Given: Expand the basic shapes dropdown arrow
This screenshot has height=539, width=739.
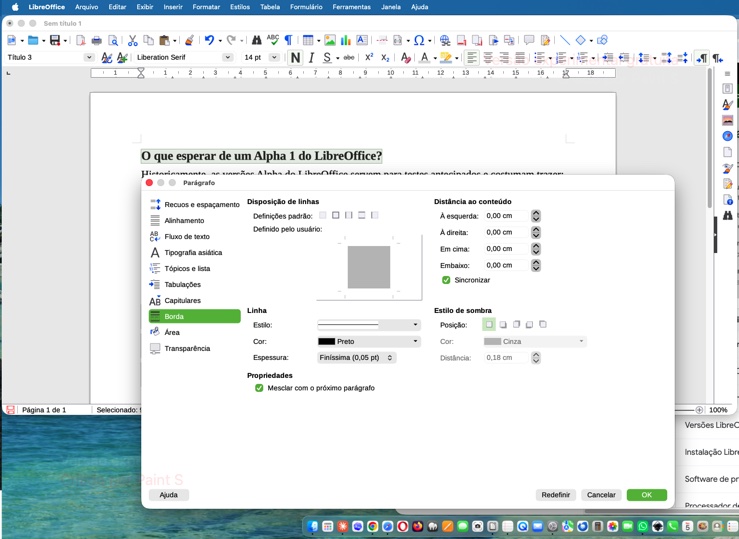Looking at the screenshot, I should (x=591, y=41).
